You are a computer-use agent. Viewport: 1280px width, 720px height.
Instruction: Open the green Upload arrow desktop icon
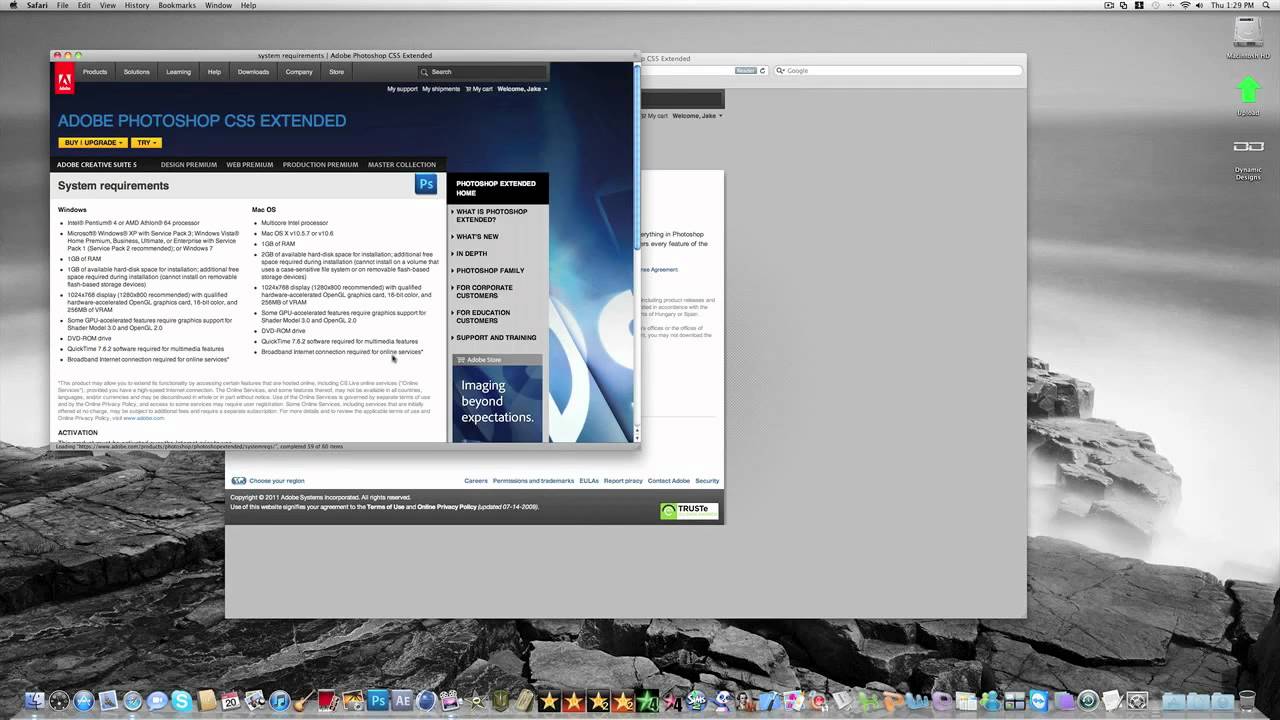(x=1248, y=91)
